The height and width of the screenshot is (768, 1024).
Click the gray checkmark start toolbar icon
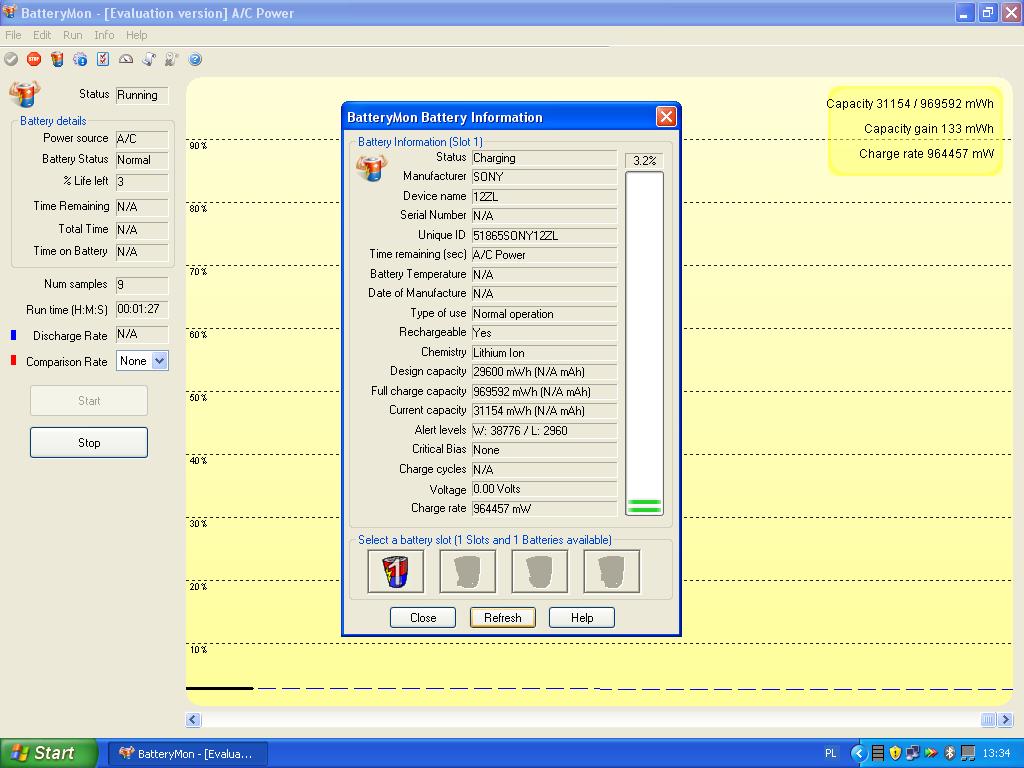pyautogui.click(x=11, y=59)
